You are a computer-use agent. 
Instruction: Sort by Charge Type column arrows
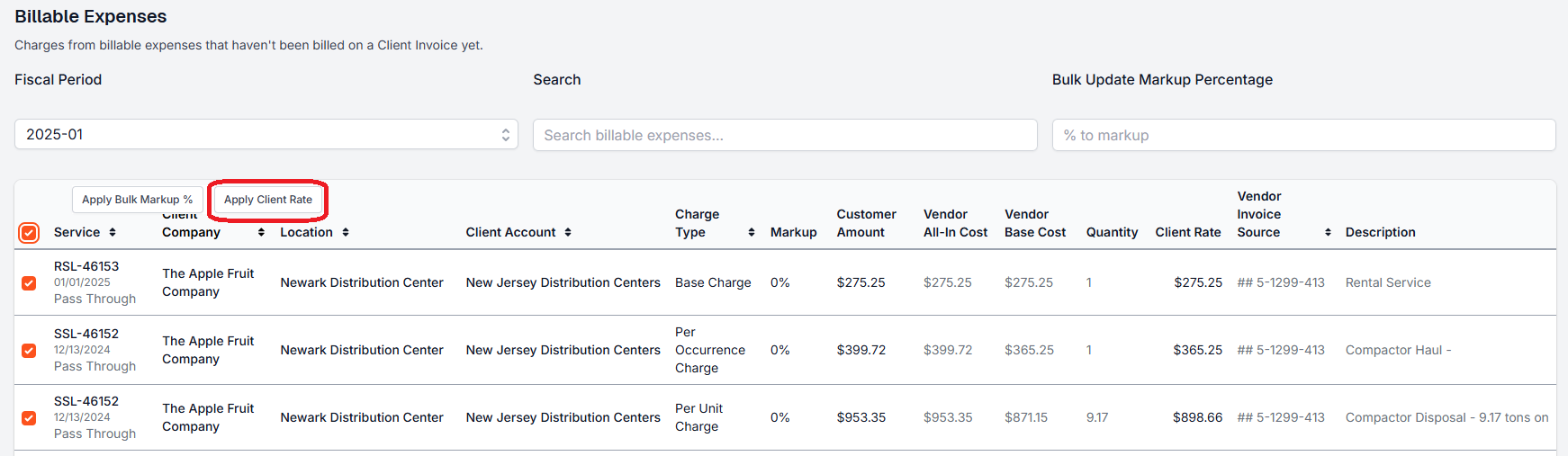click(x=752, y=232)
